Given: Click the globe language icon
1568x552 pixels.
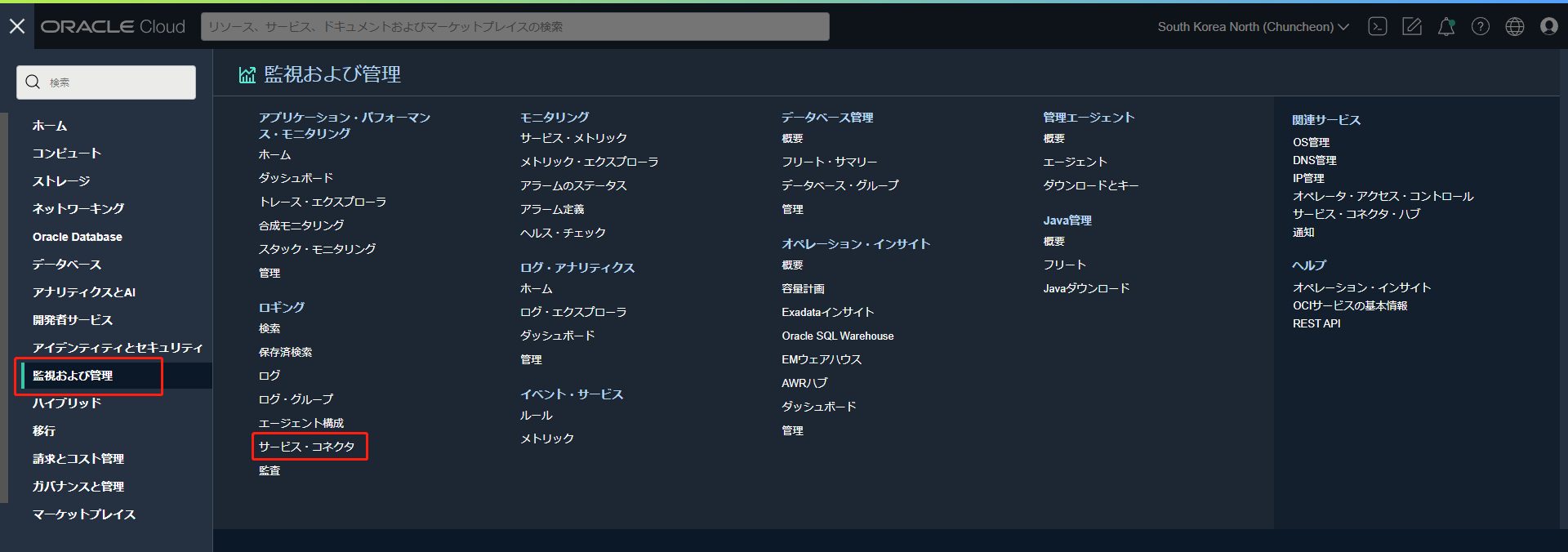Looking at the screenshot, I should coord(1515,27).
